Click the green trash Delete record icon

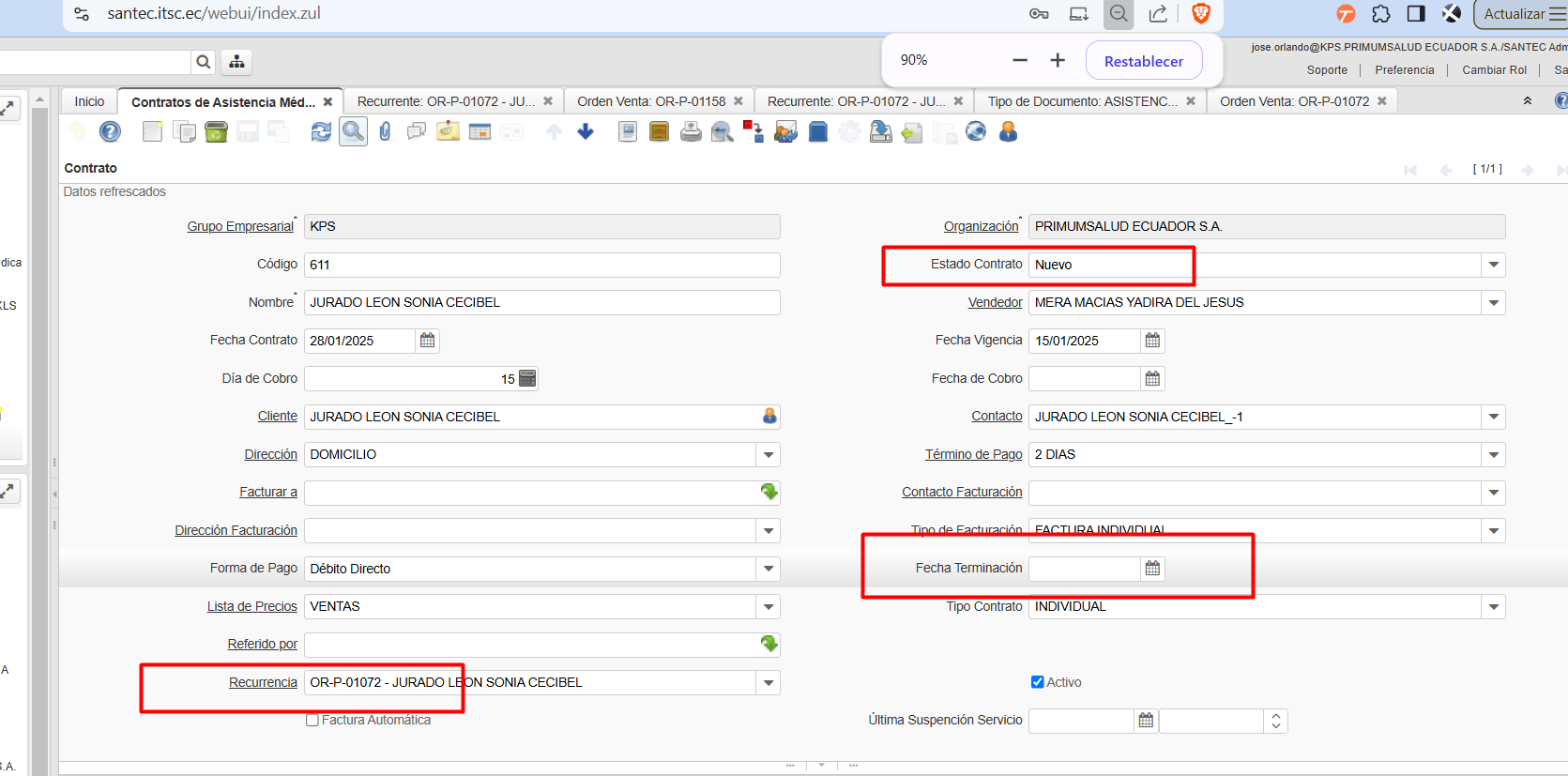(216, 132)
